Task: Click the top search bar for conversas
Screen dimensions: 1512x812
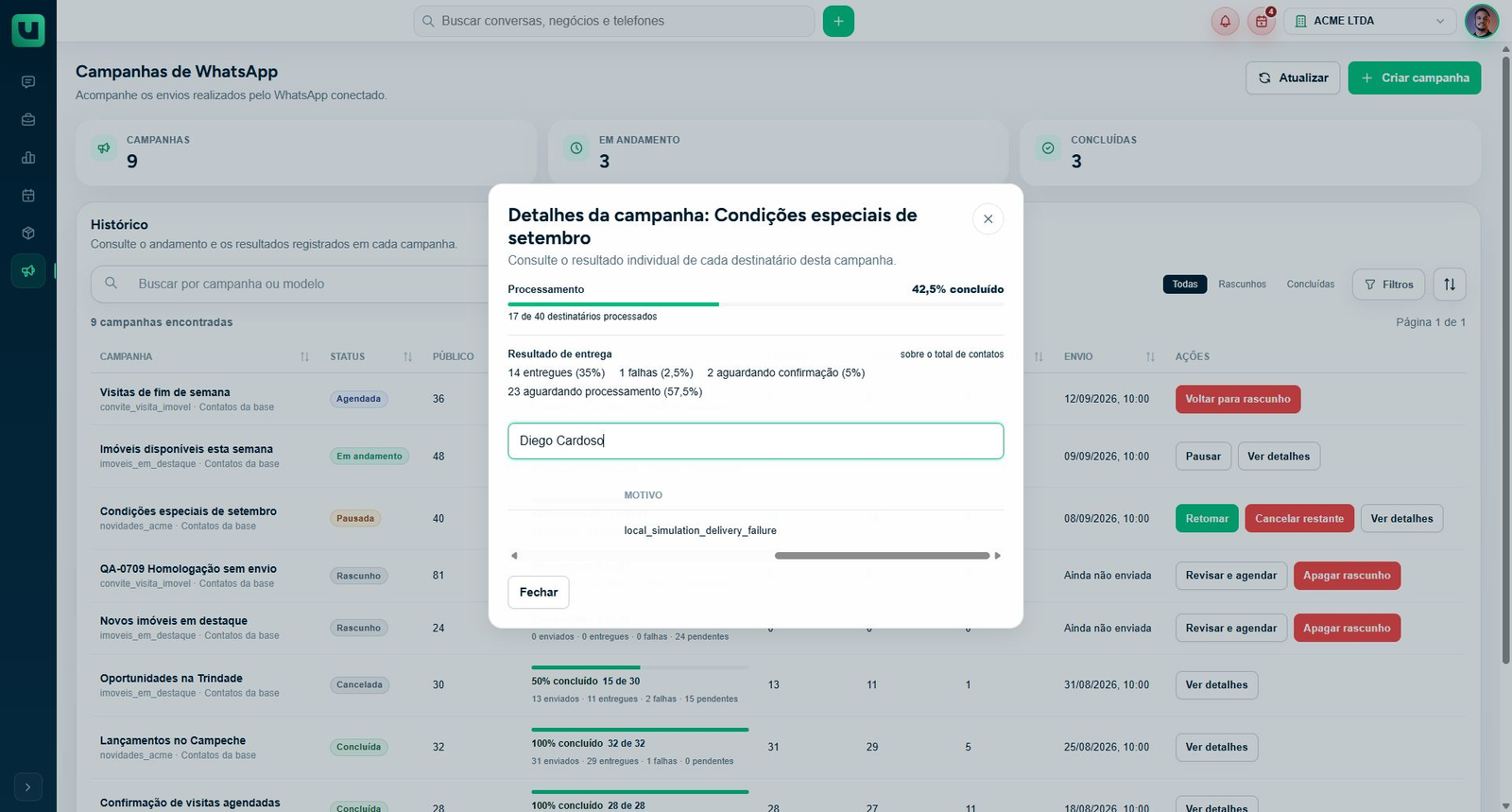Action: point(614,21)
